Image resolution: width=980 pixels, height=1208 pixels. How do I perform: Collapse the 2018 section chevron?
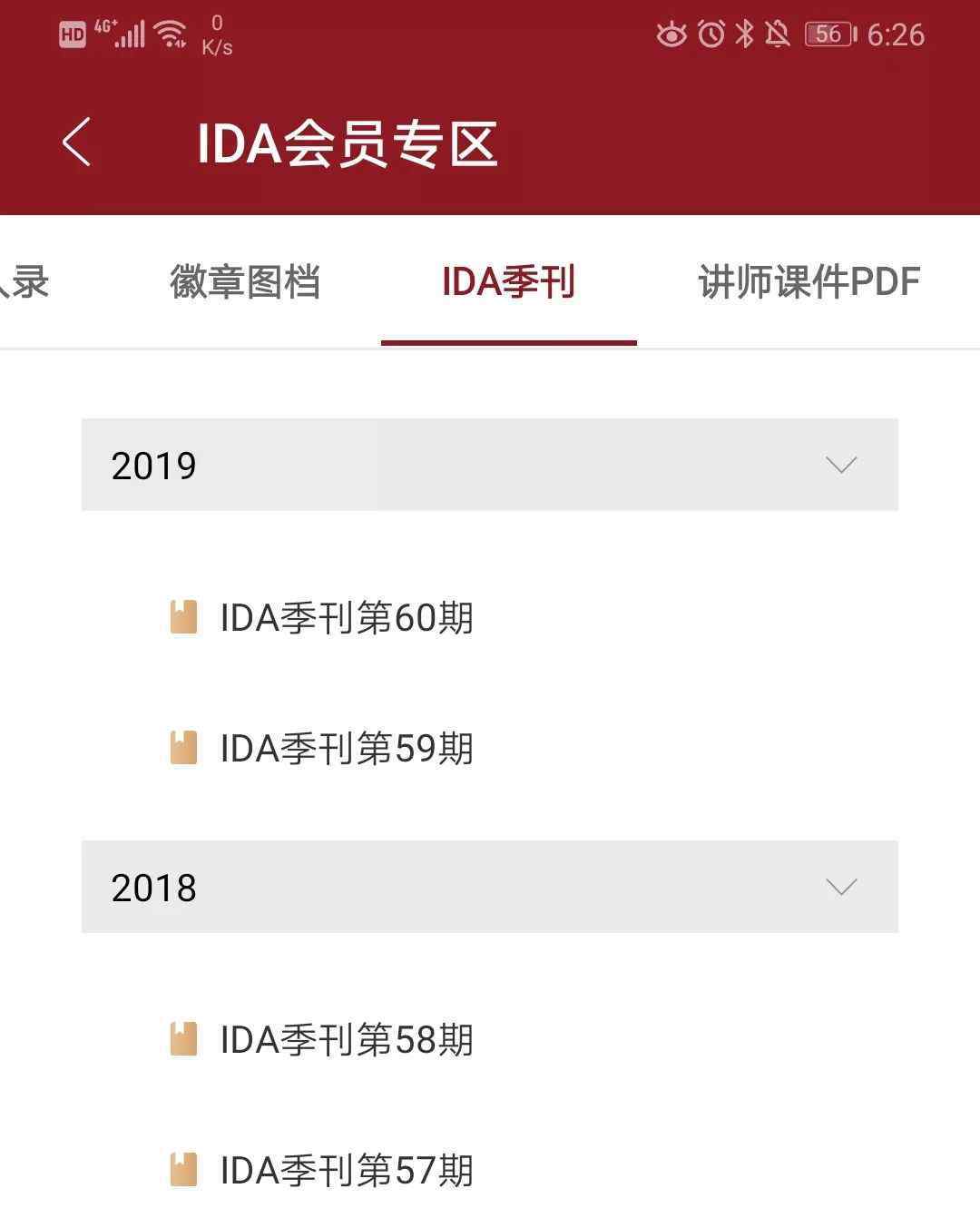coord(841,887)
